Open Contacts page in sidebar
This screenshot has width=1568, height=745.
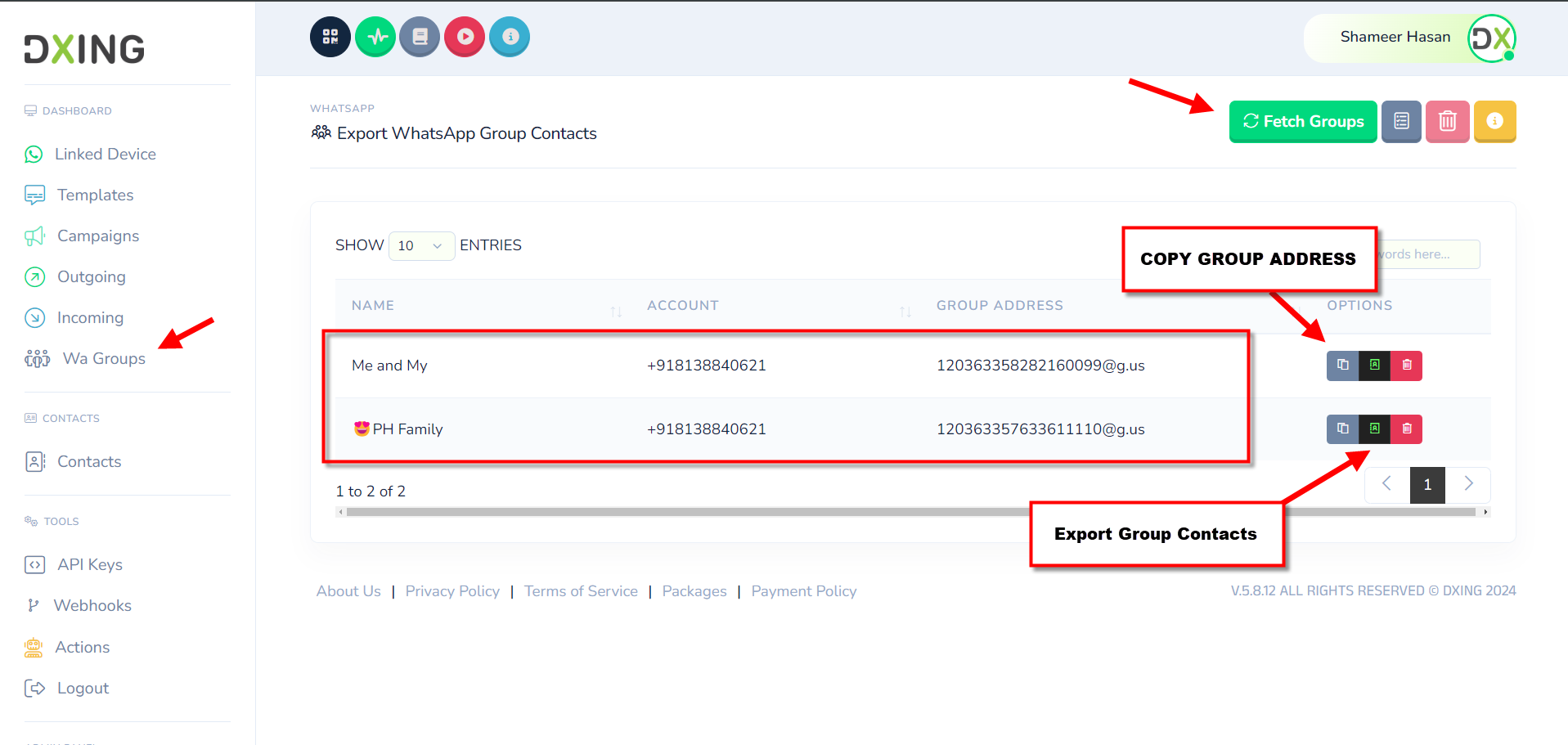tap(73, 461)
